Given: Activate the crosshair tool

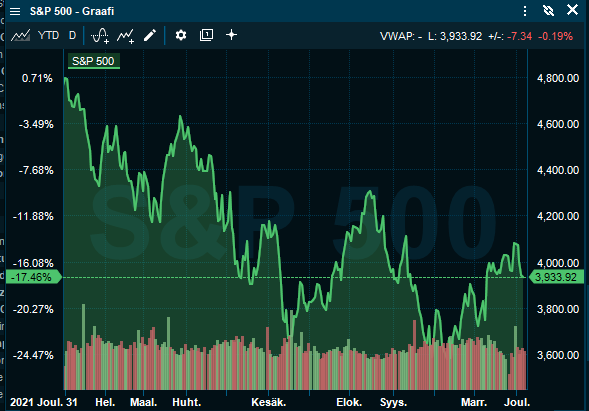Looking at the screenshot, I should click(231, 35).
